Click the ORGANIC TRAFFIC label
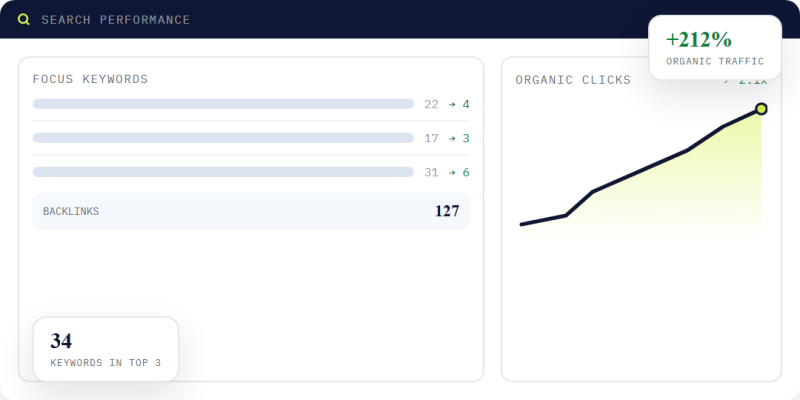Image resolution: width=800 pixels, height=400 pixels. pyautogui.click(x=715, y=61)
